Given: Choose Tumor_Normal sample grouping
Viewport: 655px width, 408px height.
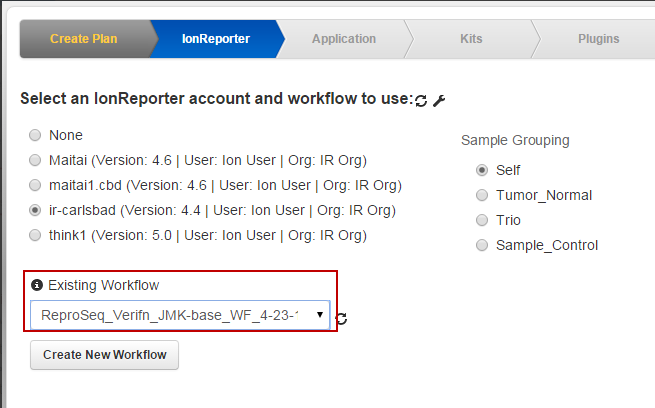Looking at the screenshot, I should click(483, 195).
